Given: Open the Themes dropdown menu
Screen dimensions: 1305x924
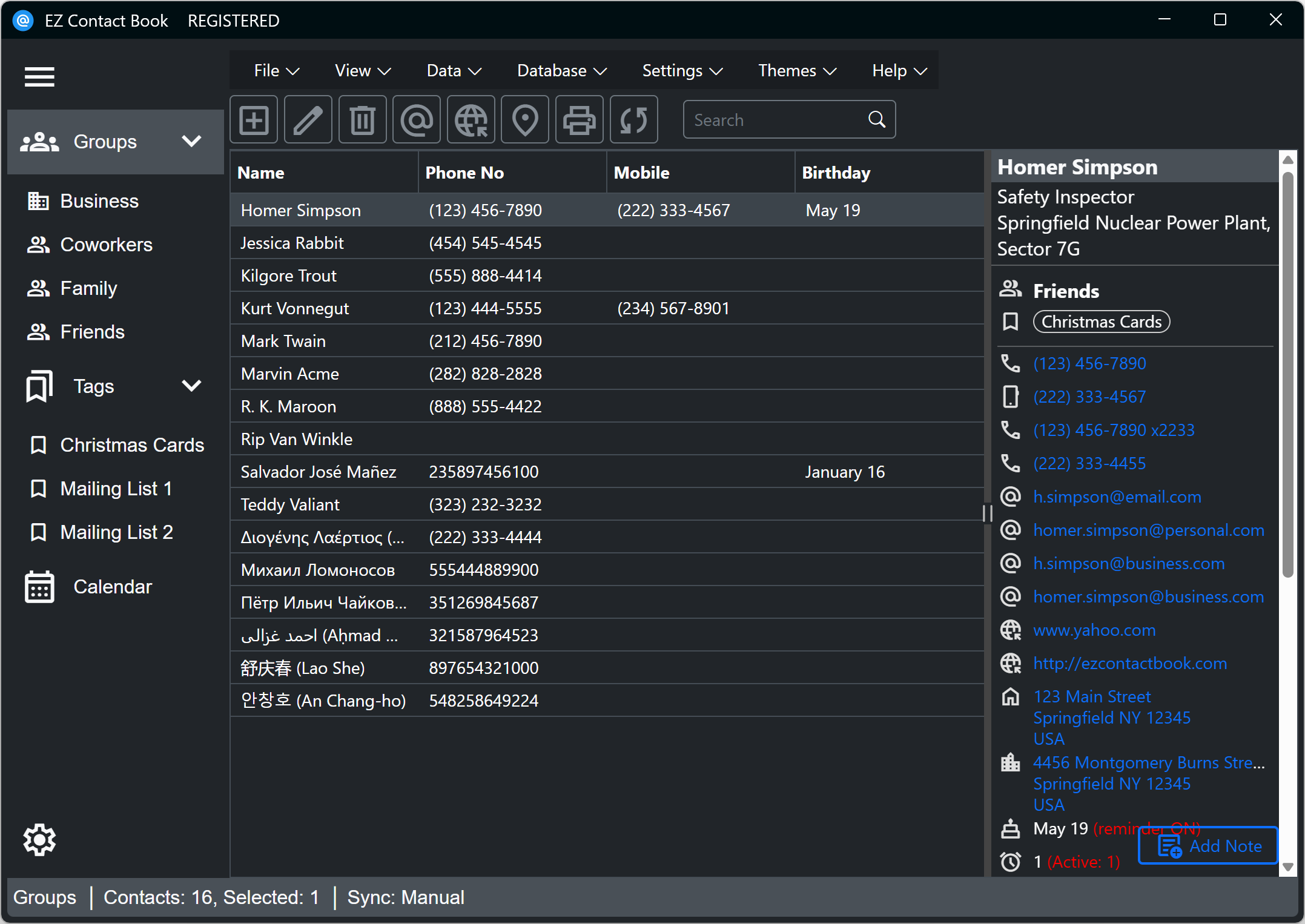Looking at the screenshot, I should tap(797, 71).
